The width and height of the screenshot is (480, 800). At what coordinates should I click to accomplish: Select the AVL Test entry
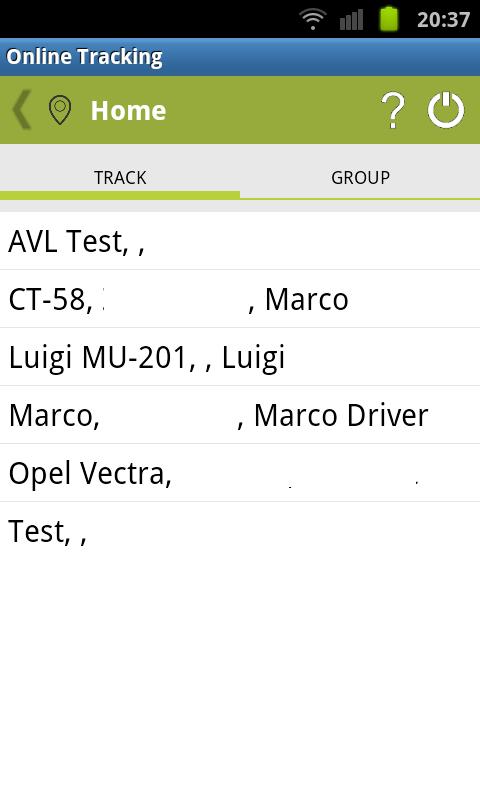pos(240,241)
